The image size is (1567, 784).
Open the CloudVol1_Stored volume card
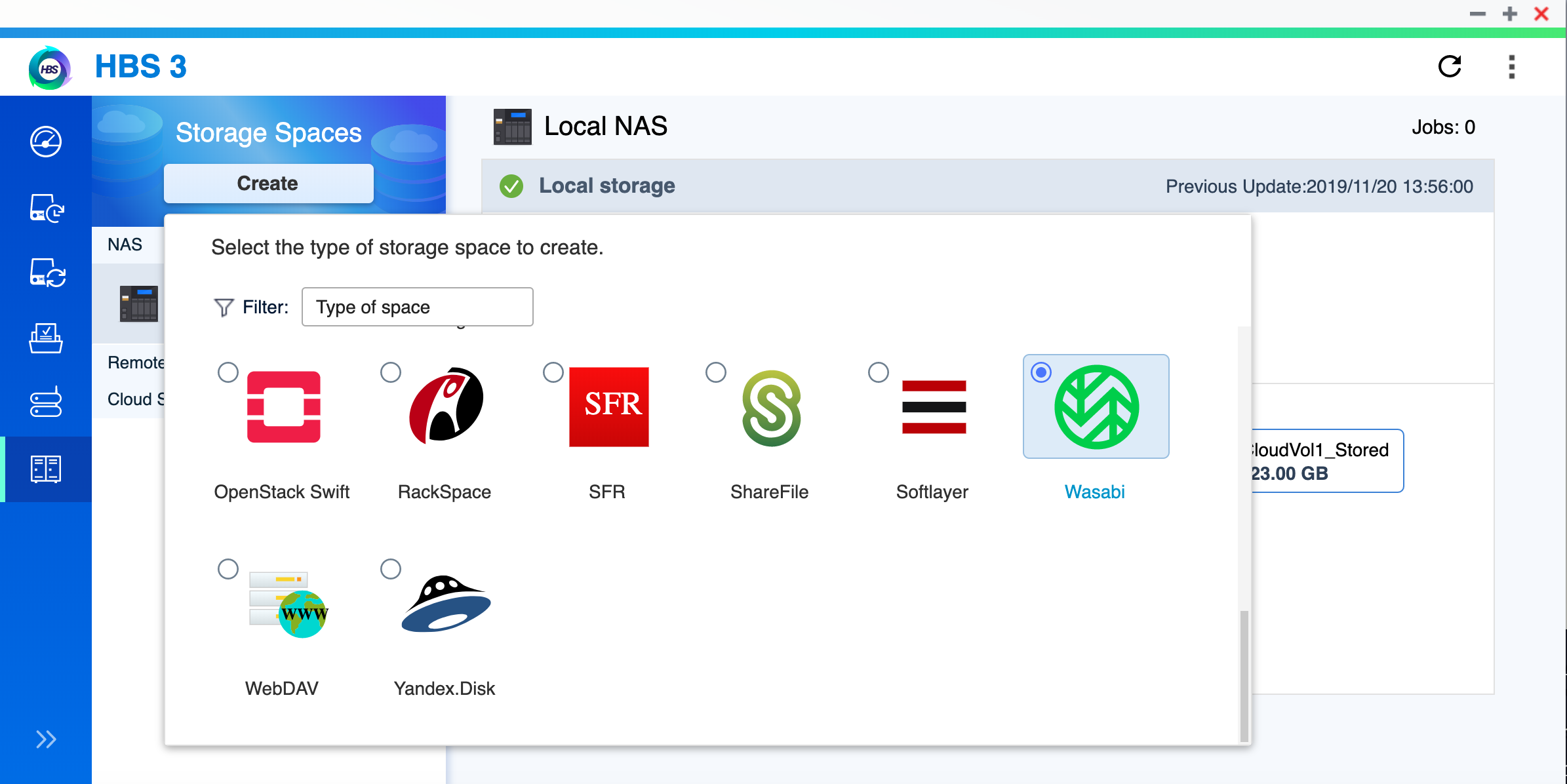pyautogui.click(x=1327, y=461)
